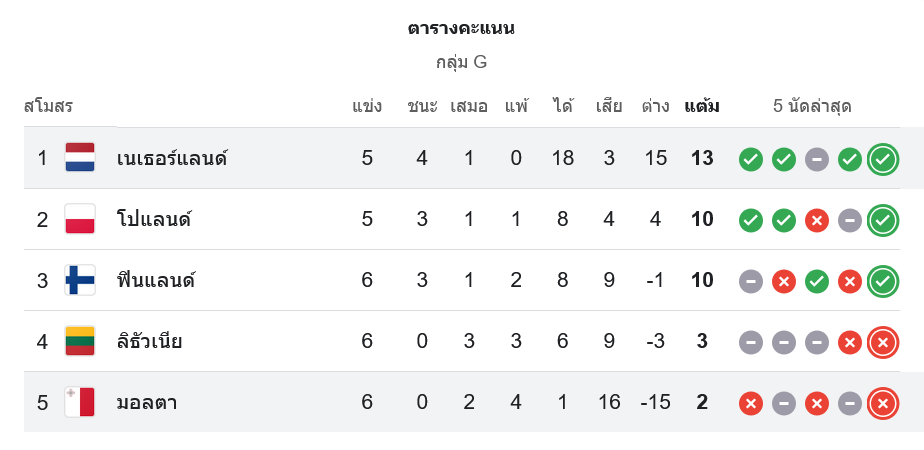Viewport: 924px width, 450px height.
Task: Select the ลิธัวเนีย team name
Action: click(x=149, y=341)
